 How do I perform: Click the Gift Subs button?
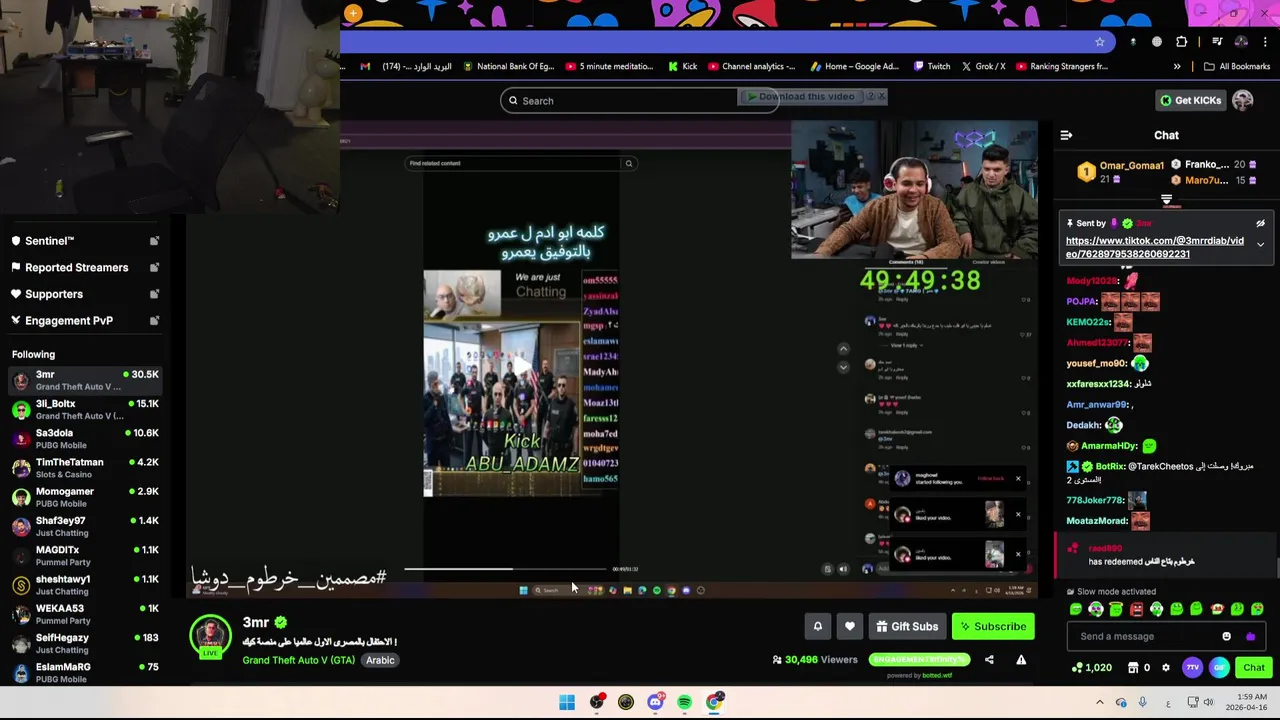pyautogui.click(x=907, y=627)
